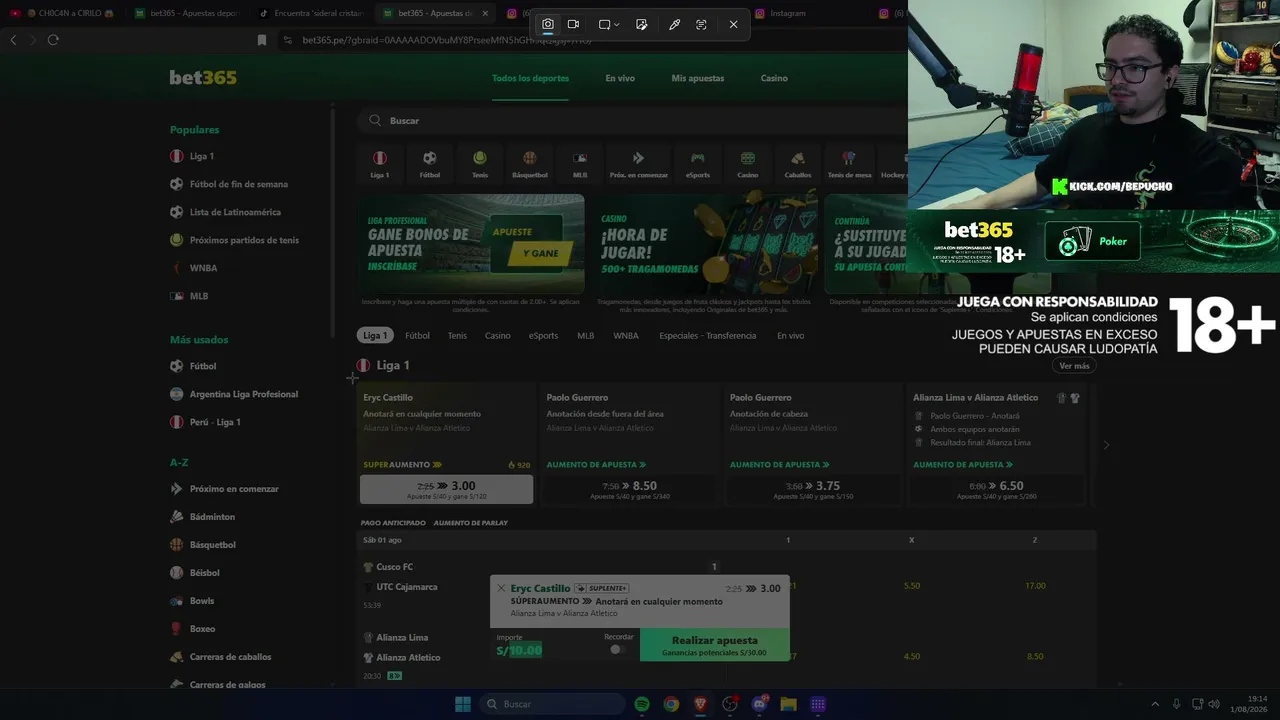Open Spotify from the taskbar
The image size is (1280, 720).
click(642, 704)
